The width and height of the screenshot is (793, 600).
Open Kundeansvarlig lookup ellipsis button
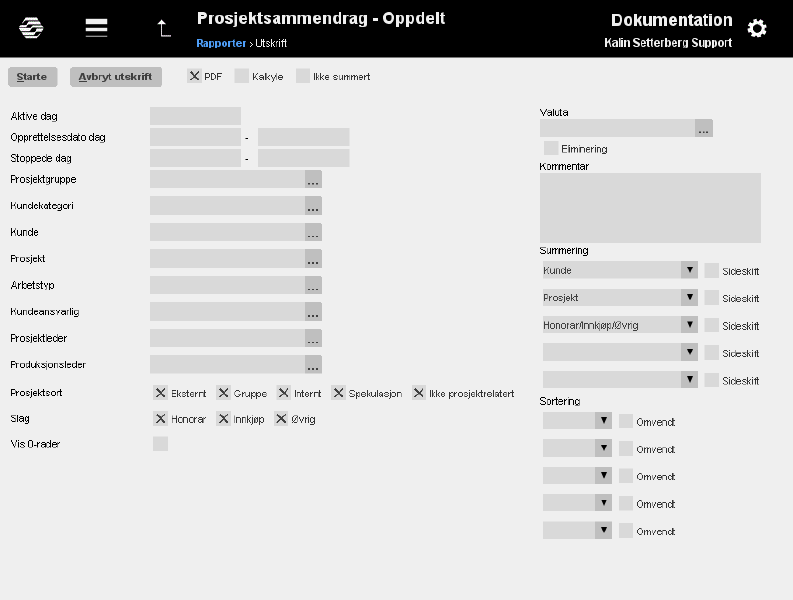pos(313,312)
